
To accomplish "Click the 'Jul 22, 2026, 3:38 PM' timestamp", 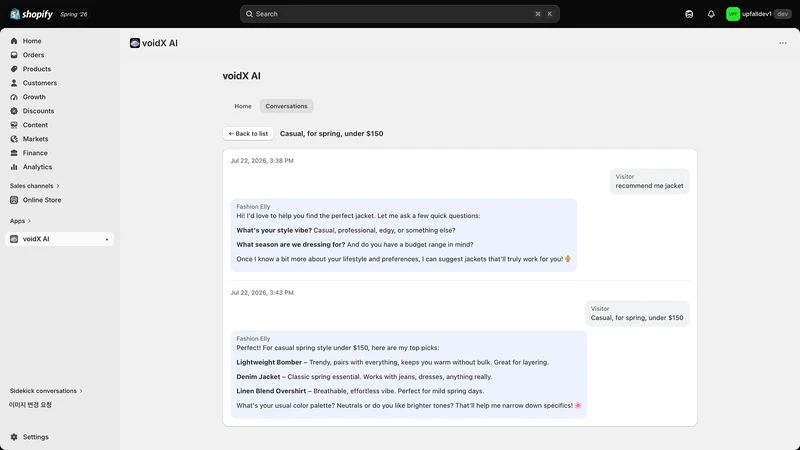I will 262,160.
